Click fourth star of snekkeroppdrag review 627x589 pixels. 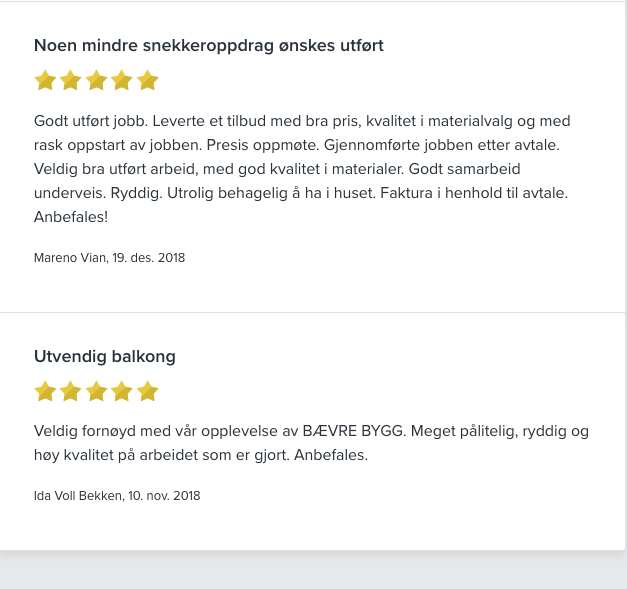[x=122, y=81]
